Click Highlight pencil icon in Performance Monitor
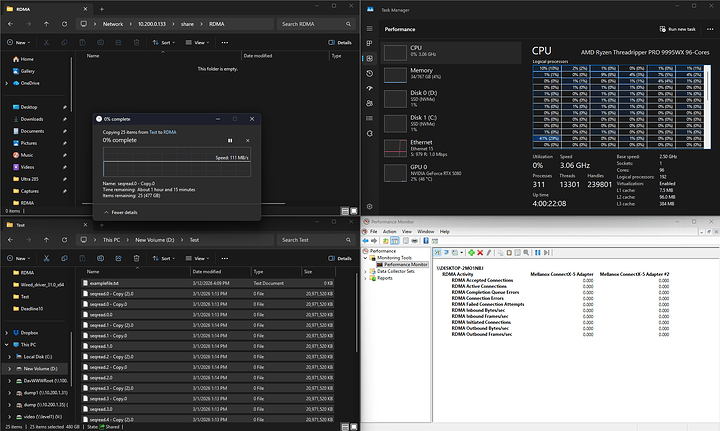The height and width of the screenshot is (431, 720). [x=489, y=252]
